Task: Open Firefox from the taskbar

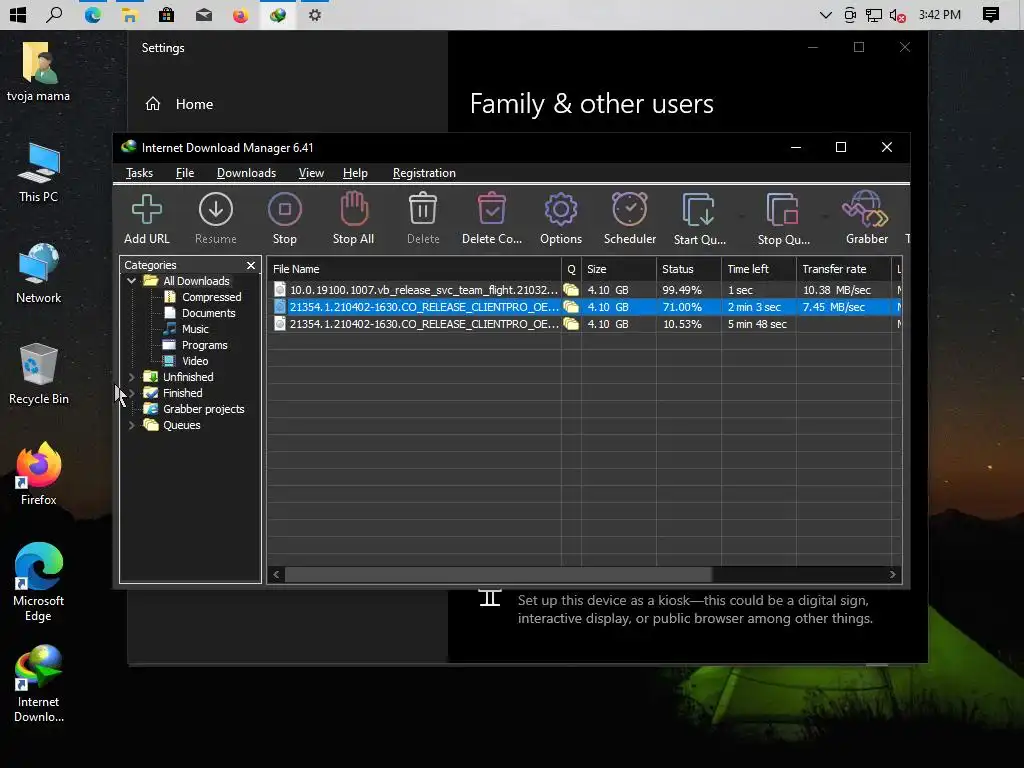Action: pos(240,14)
